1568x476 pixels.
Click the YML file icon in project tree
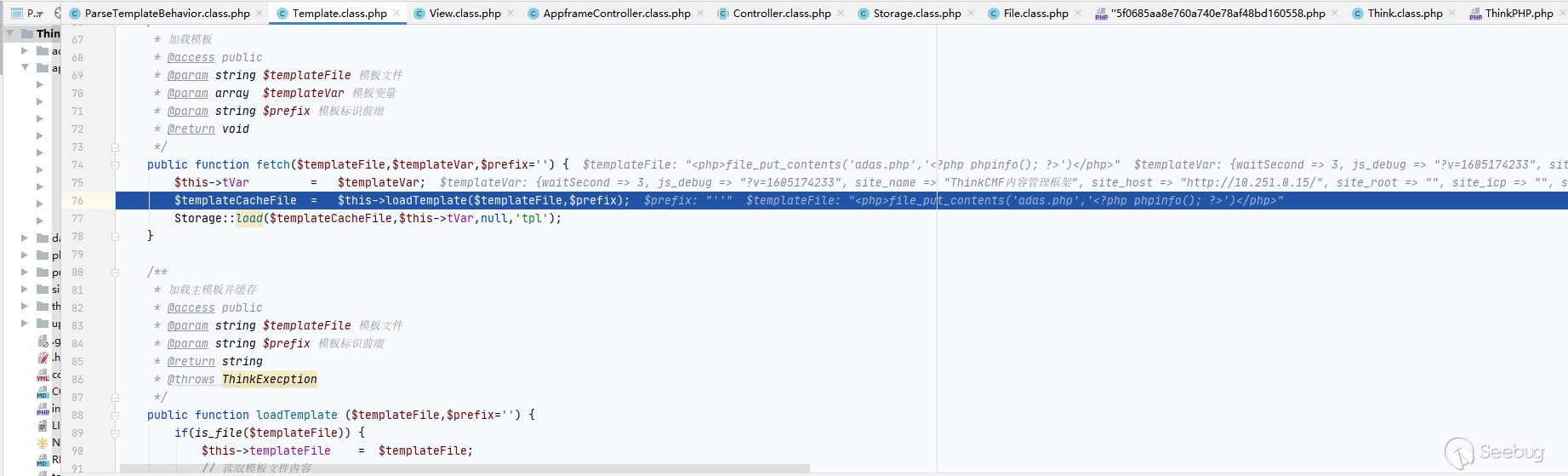(x=43, y=375)
